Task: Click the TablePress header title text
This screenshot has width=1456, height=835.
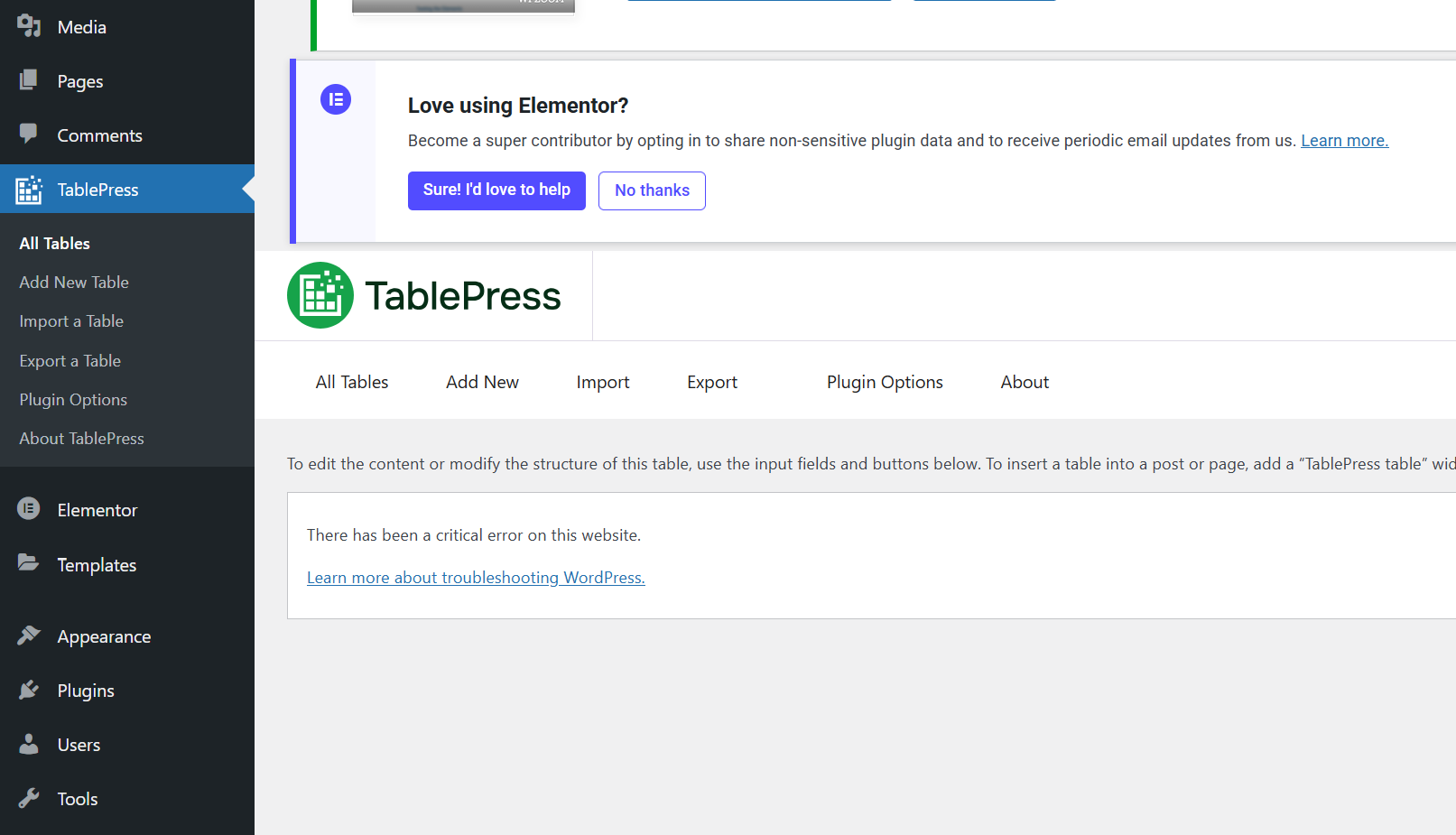Action: click(x=463, y=296)
